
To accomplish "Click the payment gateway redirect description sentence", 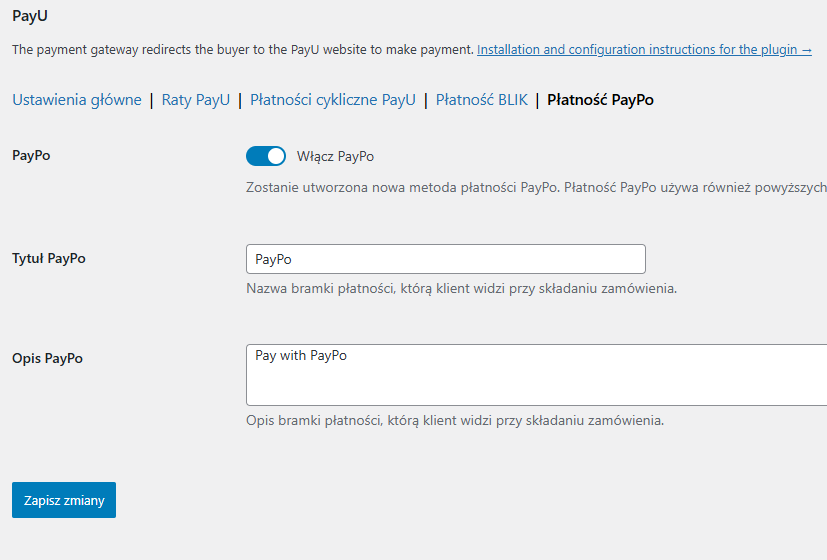I will tap(242, 49).
